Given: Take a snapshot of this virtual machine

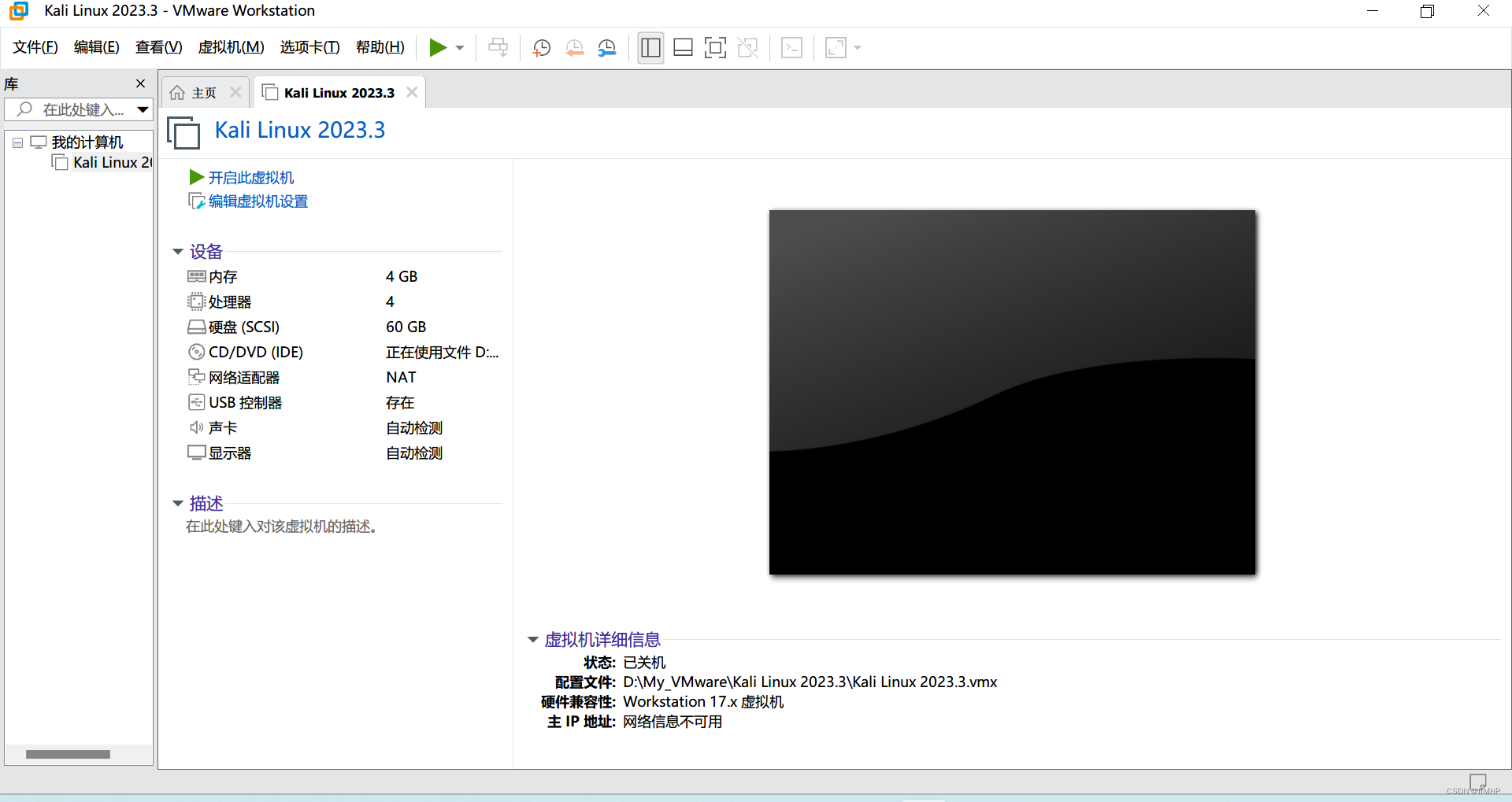Looking at the screenshot, I should tap(541, 48).
